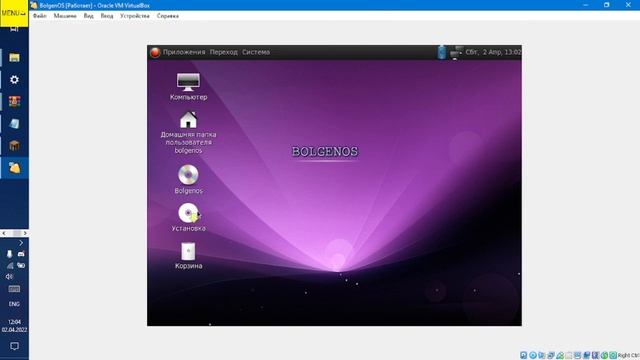Click the yellow MENU button
Image resolution: width=640 pixels, height=360 pixels.
[14, 13]
